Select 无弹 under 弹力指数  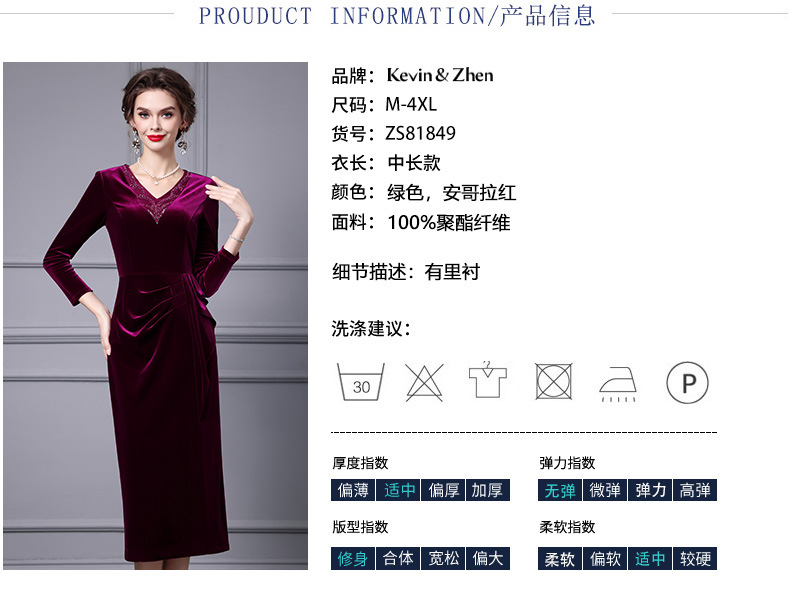tap(560, 490)
